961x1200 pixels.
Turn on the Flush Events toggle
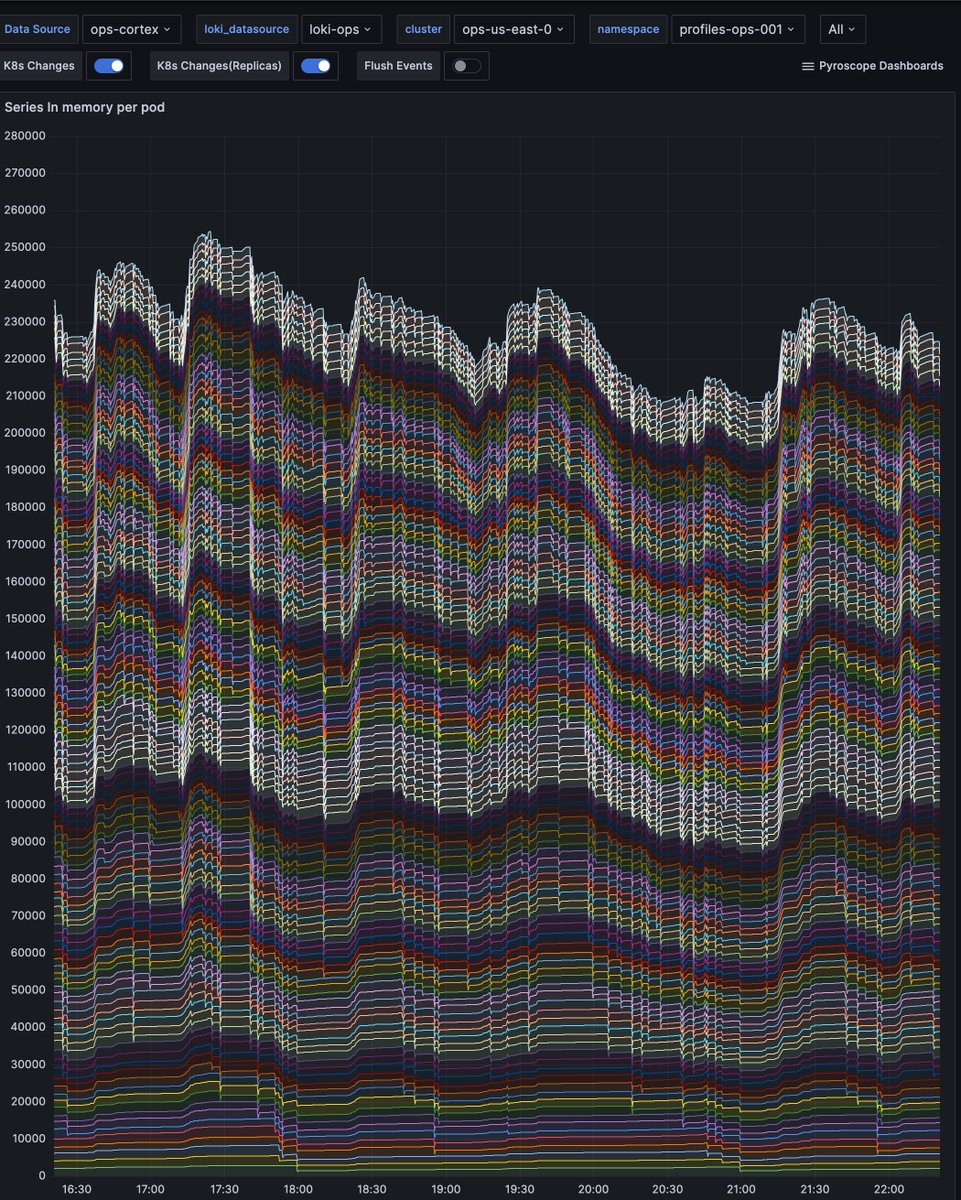(x=466, y=65)
